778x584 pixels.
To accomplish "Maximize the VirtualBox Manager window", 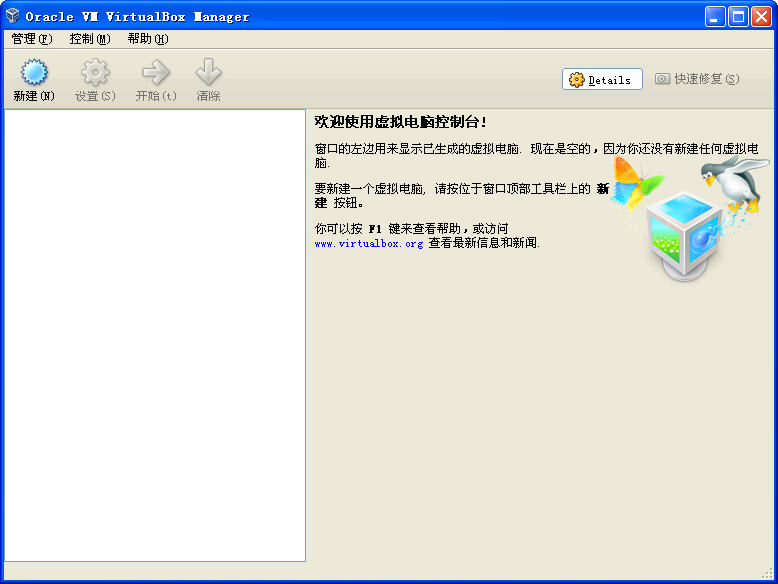I will [738, 16].
